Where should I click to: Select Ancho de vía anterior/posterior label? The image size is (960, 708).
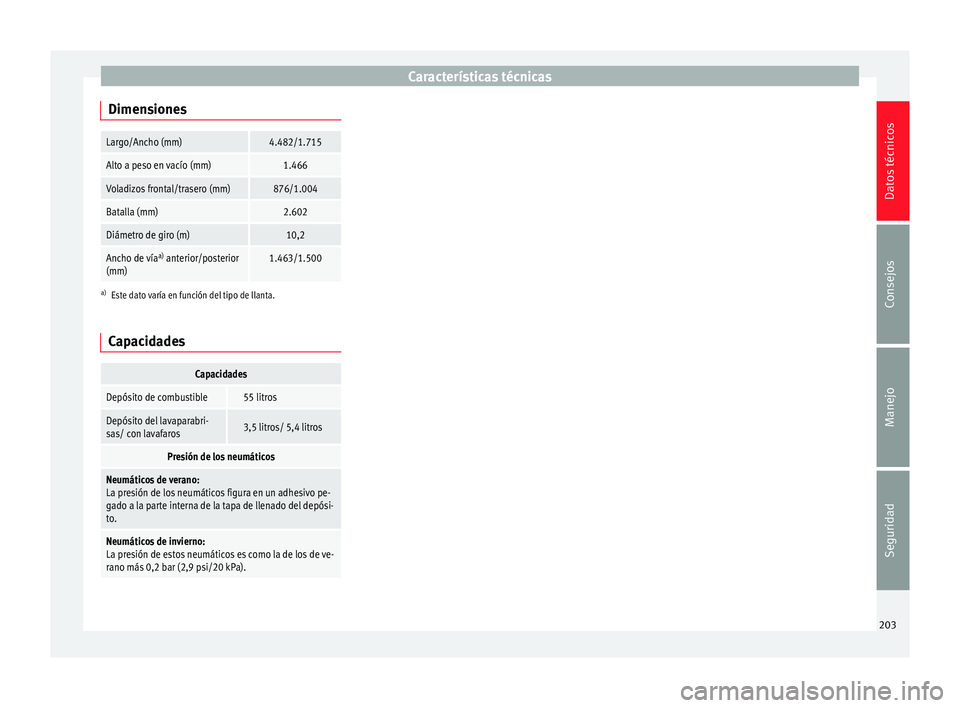click(x=173, y=265)
